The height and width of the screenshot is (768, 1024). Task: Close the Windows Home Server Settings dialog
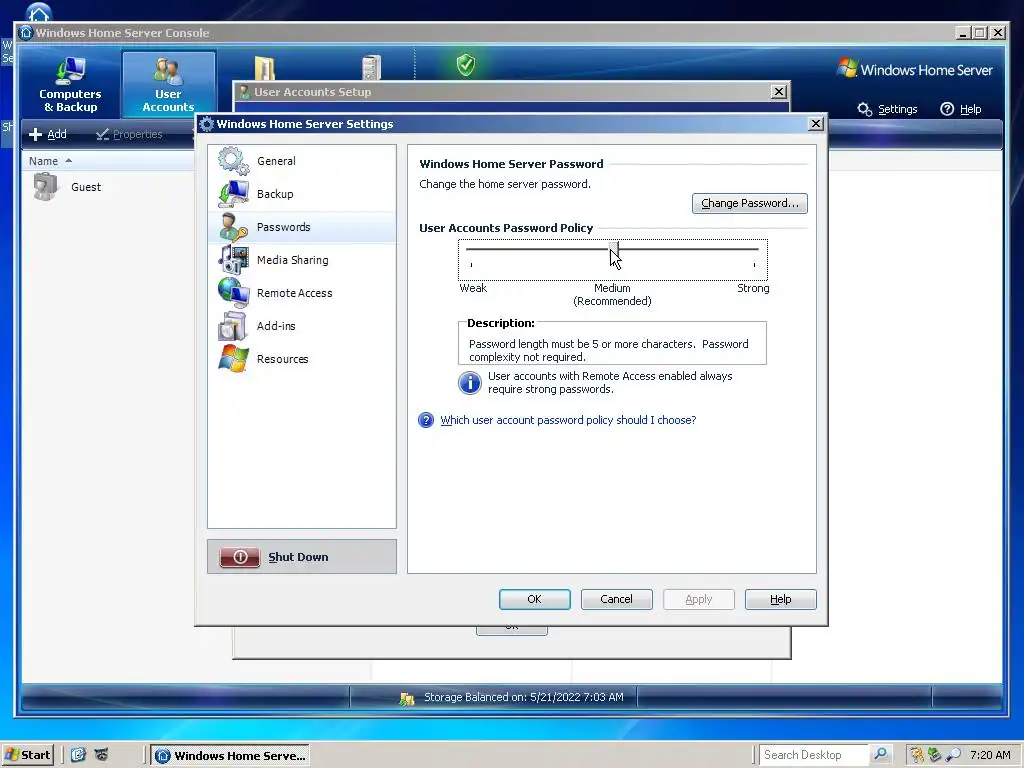816,123
